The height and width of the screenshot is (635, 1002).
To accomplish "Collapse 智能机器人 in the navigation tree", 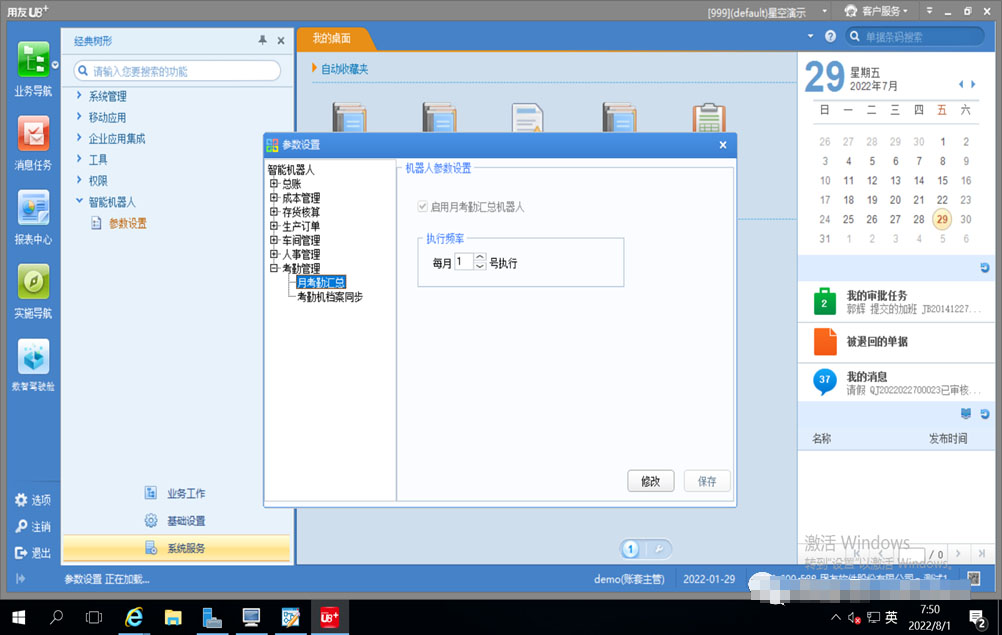I will tap(79, 201).
